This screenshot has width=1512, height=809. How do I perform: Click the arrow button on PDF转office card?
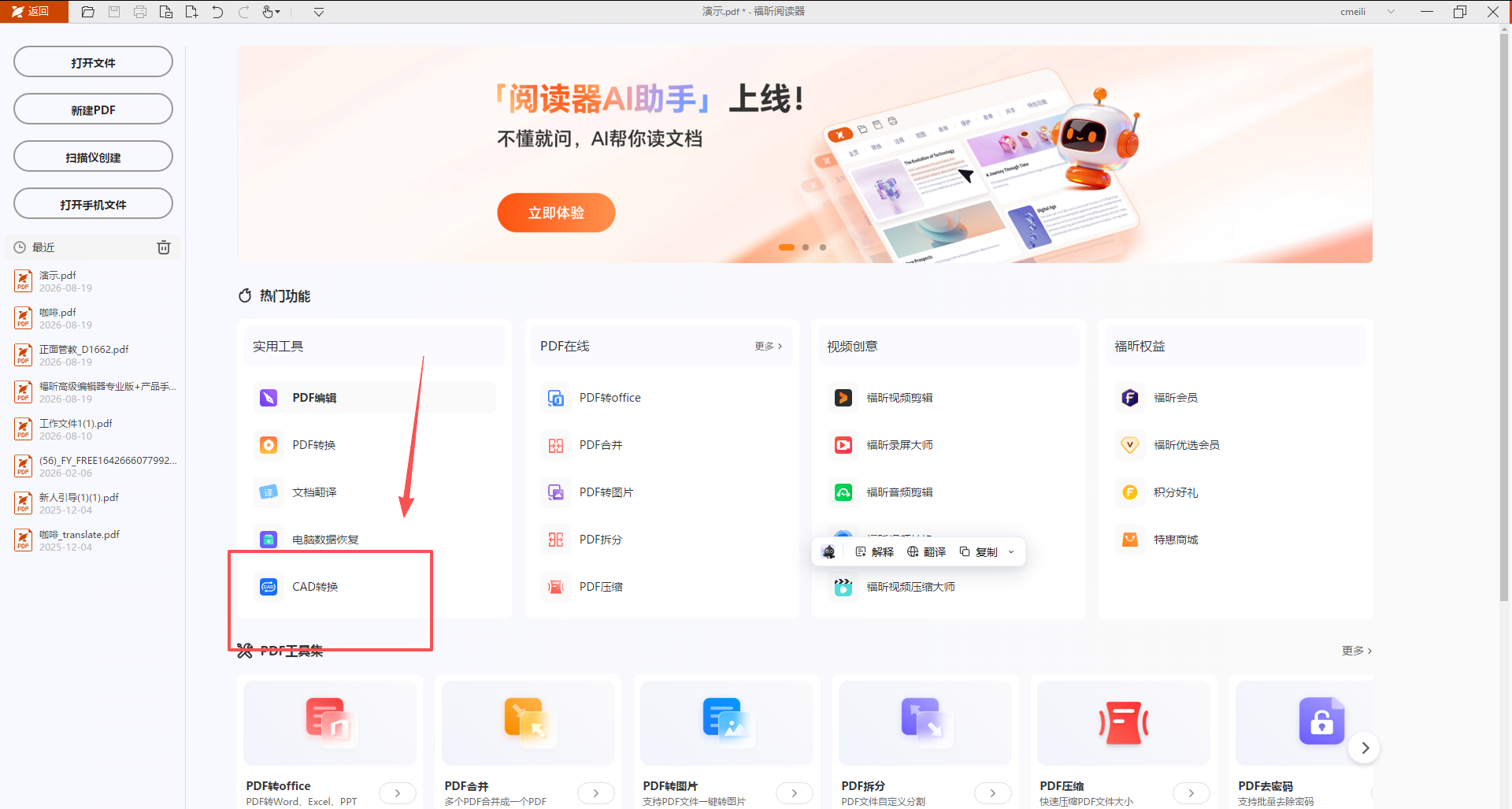398,793
